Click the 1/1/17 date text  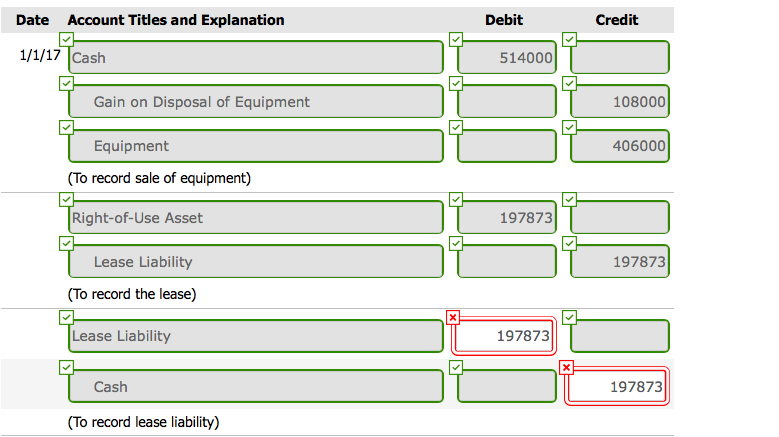[x=40, y=55]
